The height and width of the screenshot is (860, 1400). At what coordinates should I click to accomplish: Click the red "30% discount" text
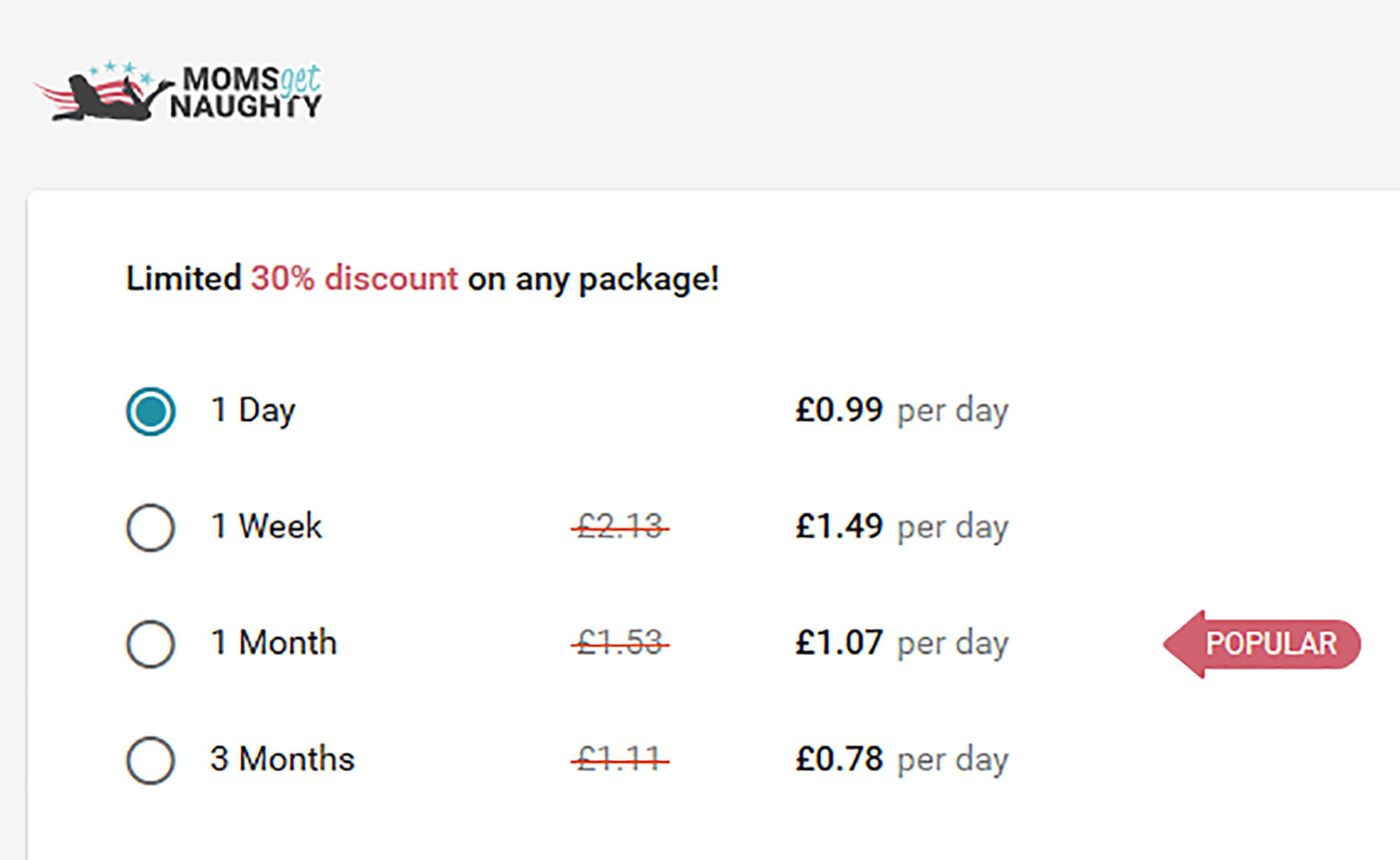pos(354,279)
